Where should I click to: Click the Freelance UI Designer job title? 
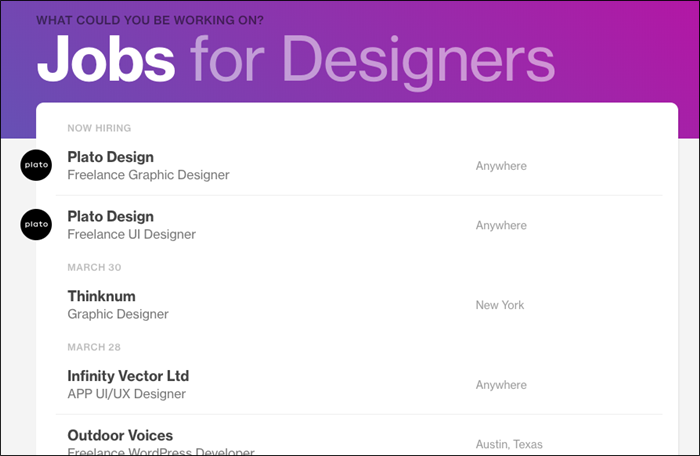coord(131,234)
